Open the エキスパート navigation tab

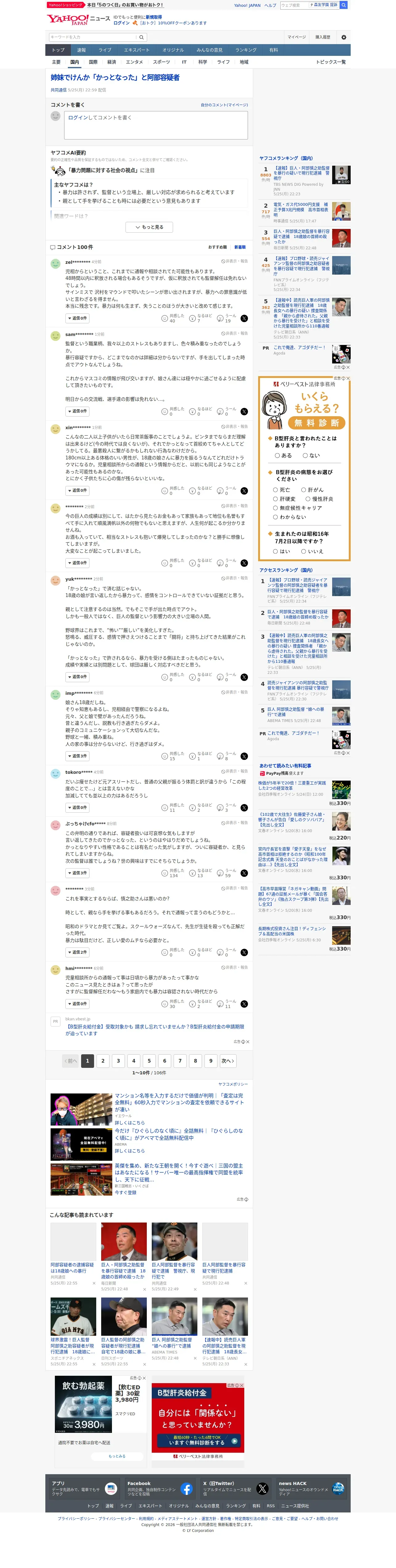coord(137,50)
